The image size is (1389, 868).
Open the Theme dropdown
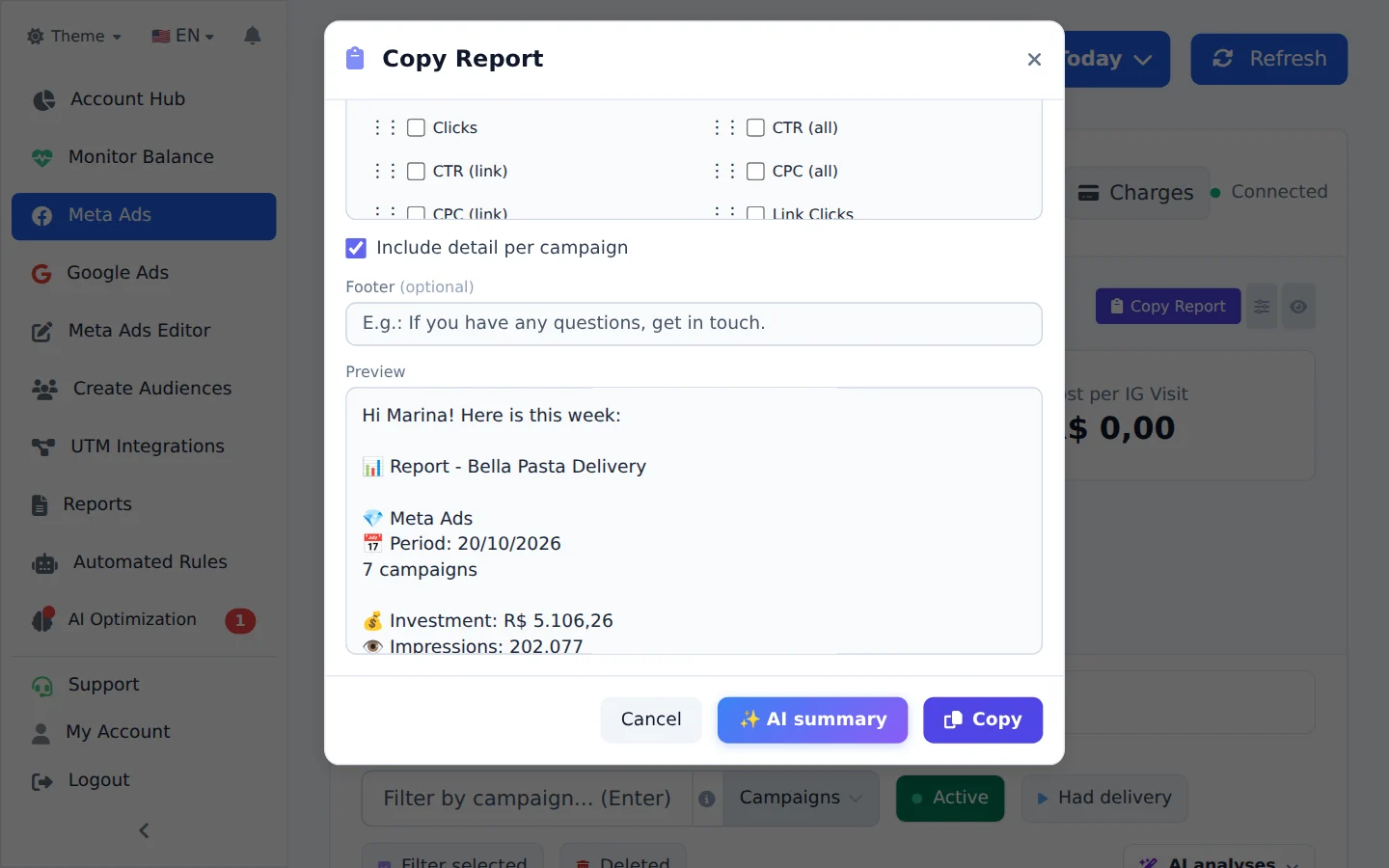[74, 36]
